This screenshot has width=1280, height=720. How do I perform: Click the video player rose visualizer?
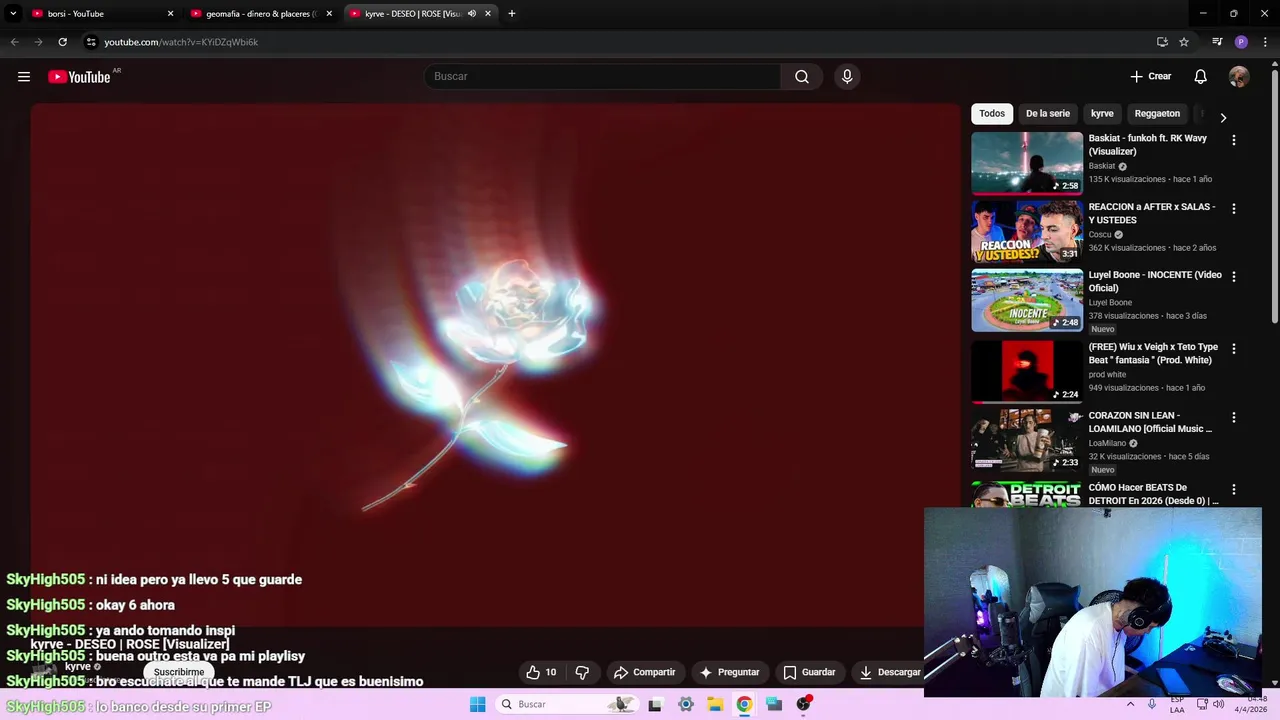(495, 365)
